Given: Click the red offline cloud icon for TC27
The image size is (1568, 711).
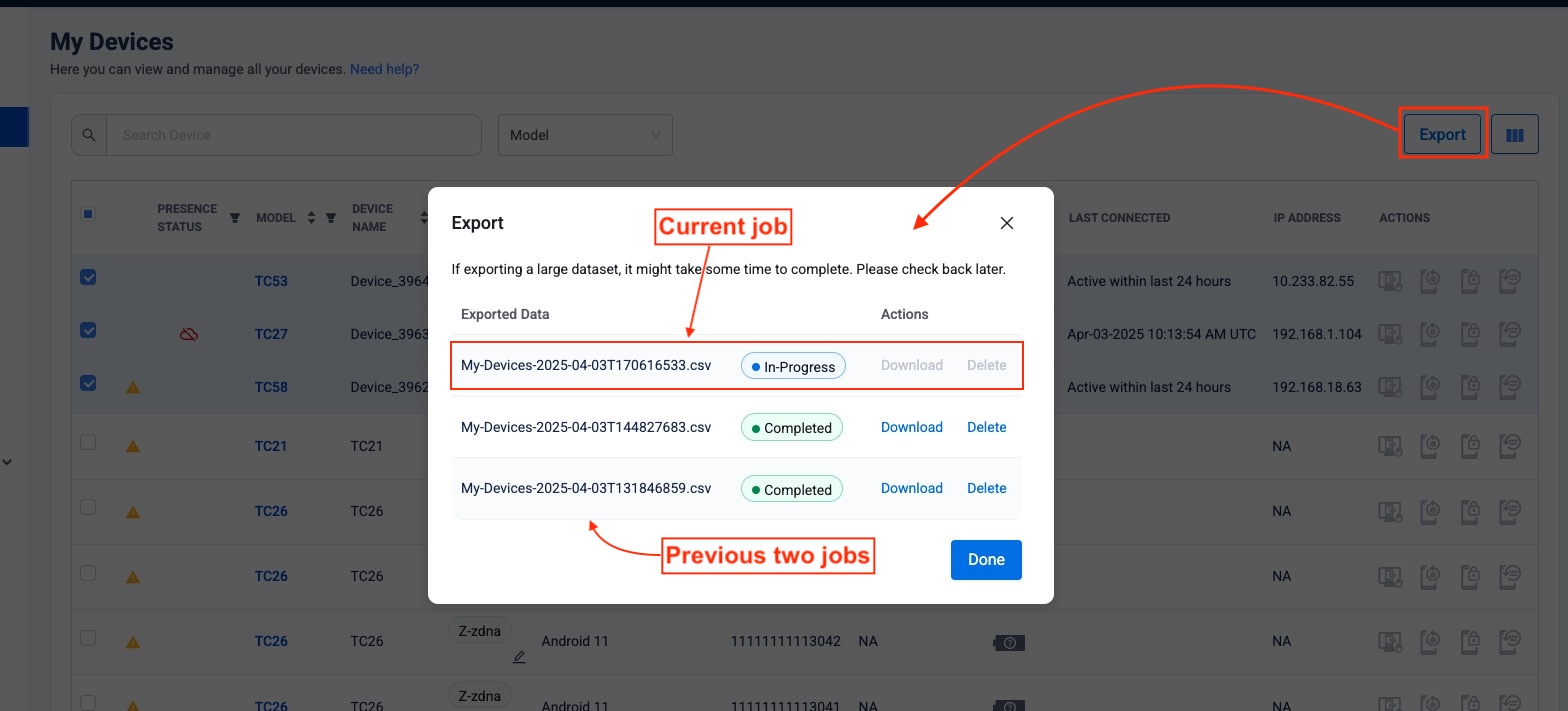Looking at the screenshot, I should point(188,334).
